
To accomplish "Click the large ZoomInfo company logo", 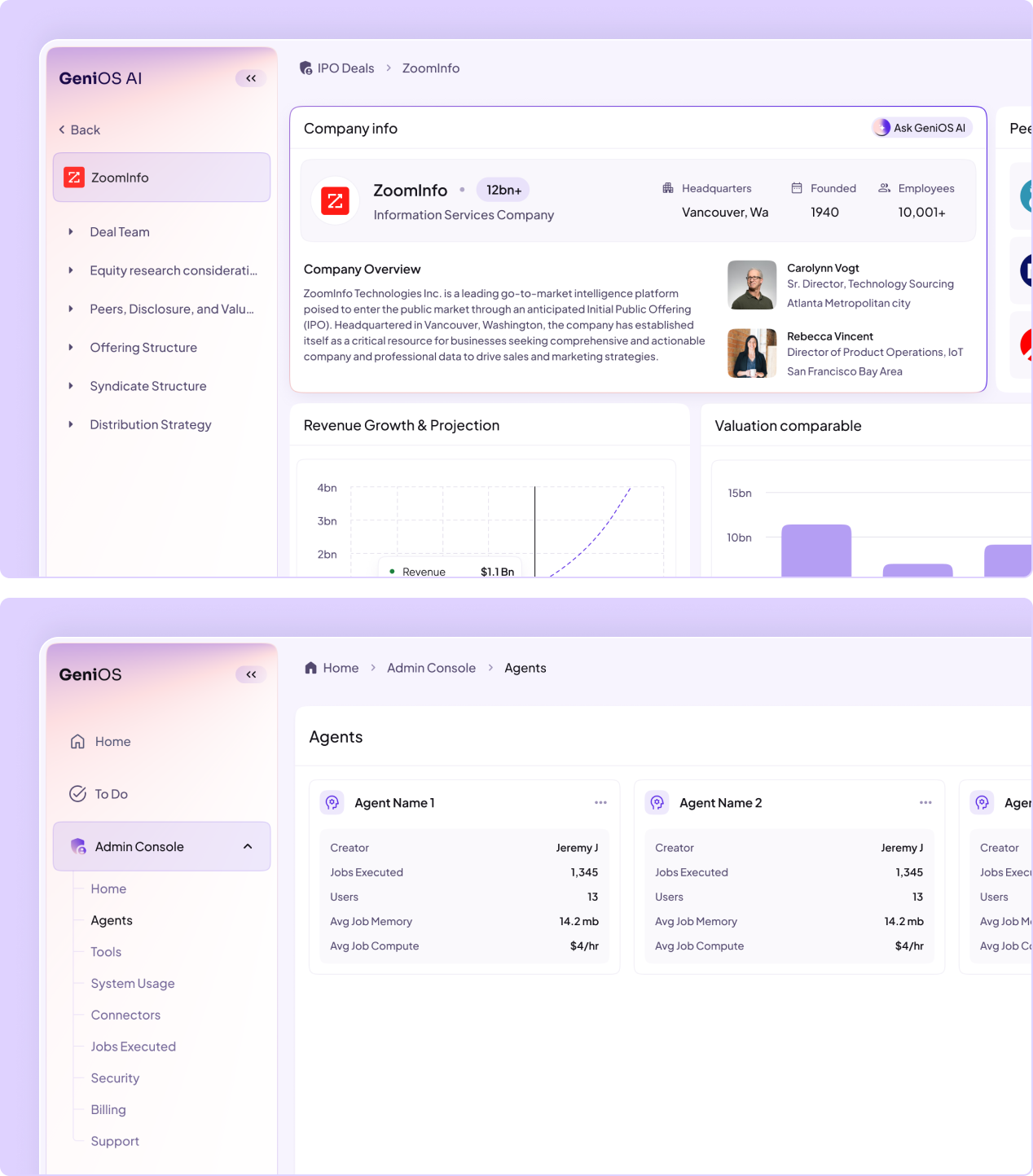I will [x=335, y=200].
